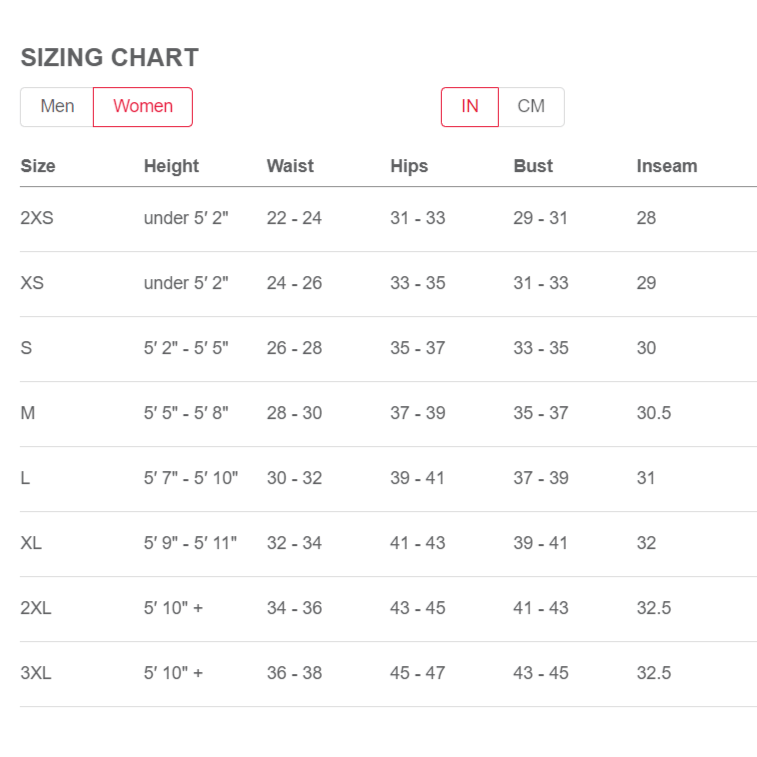Select the Women sizing tab
The height and width of the screenshot is (757, 757).
[143, 107]
